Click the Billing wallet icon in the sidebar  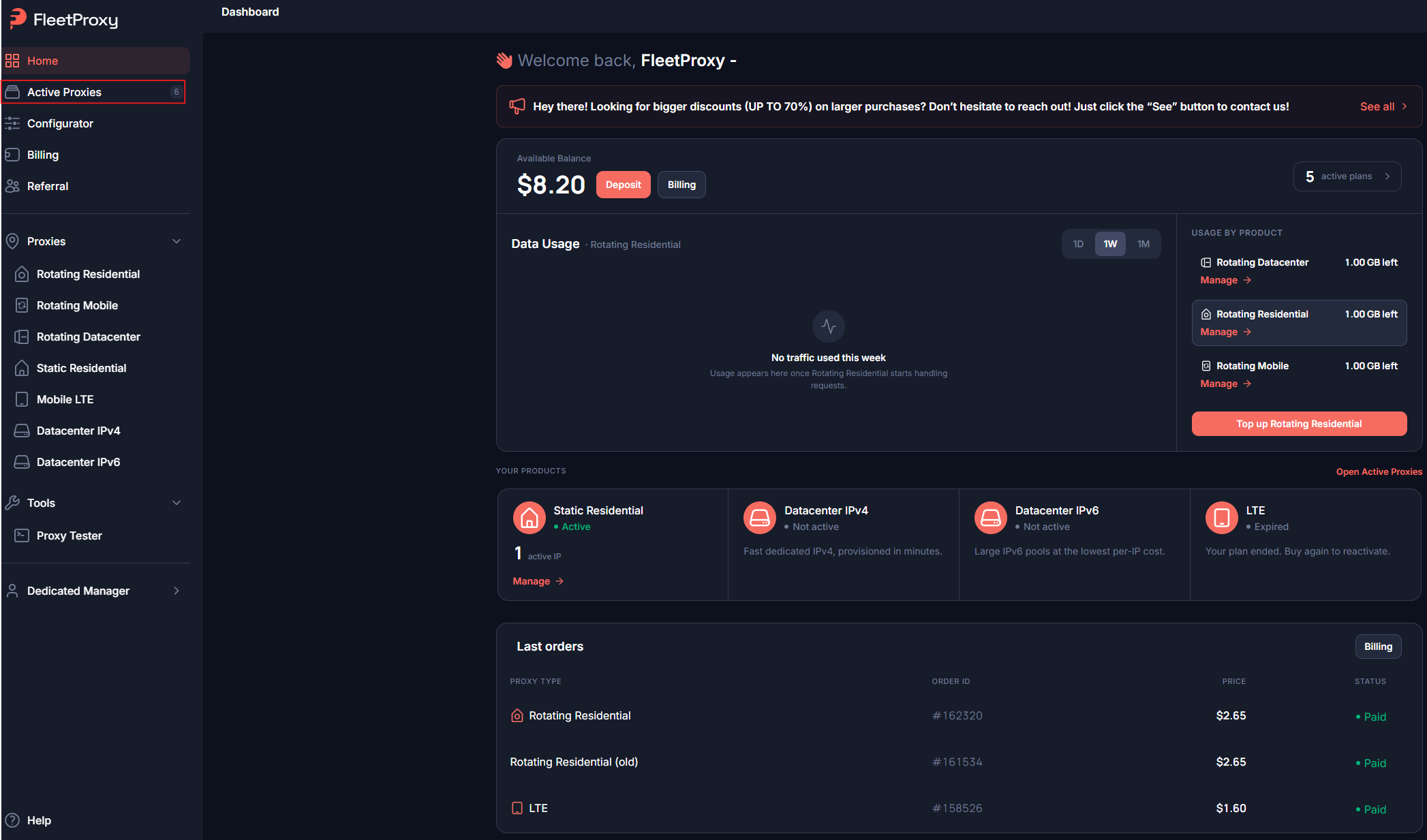coord(12,155)
